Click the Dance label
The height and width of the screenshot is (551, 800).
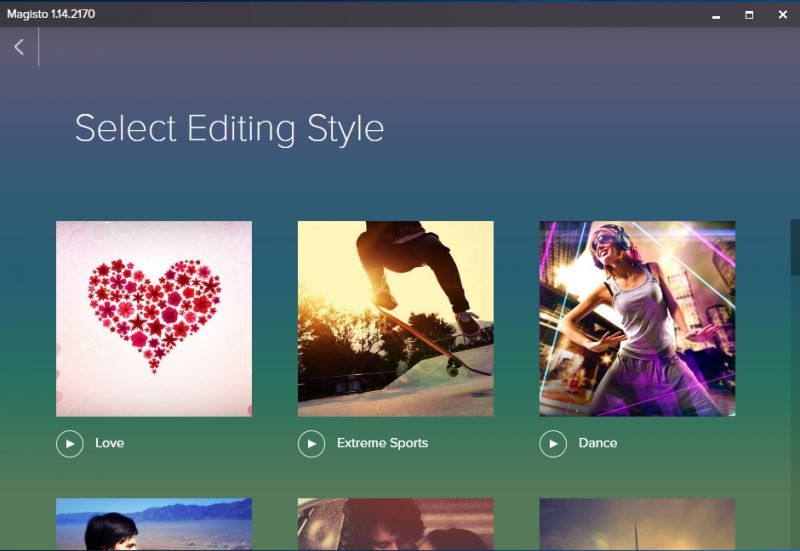click(x=597, y=443)
